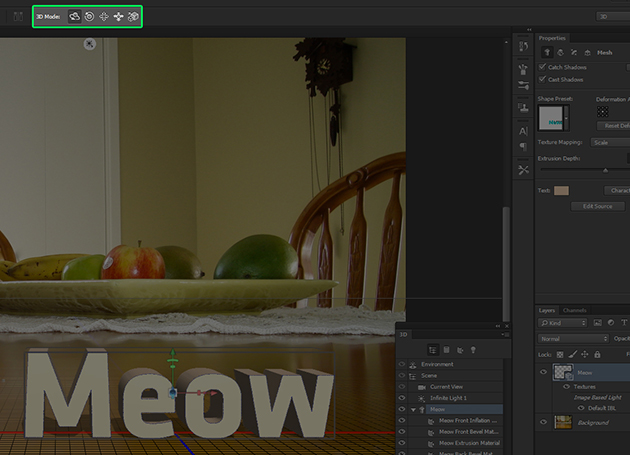Viewport: 630px width, 455px height.
Task: Show Cap properties in Properties panel
Action: click(x=574, y=53)
